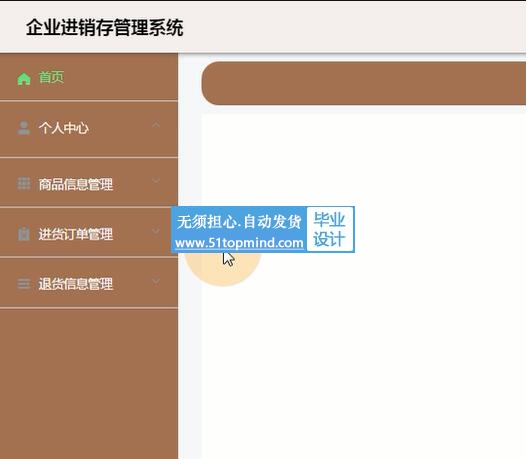The width and height of the screenshot is (526, 459).
Task: Click the grid icon beside 商品信息管理
Action: coord(24,184)
